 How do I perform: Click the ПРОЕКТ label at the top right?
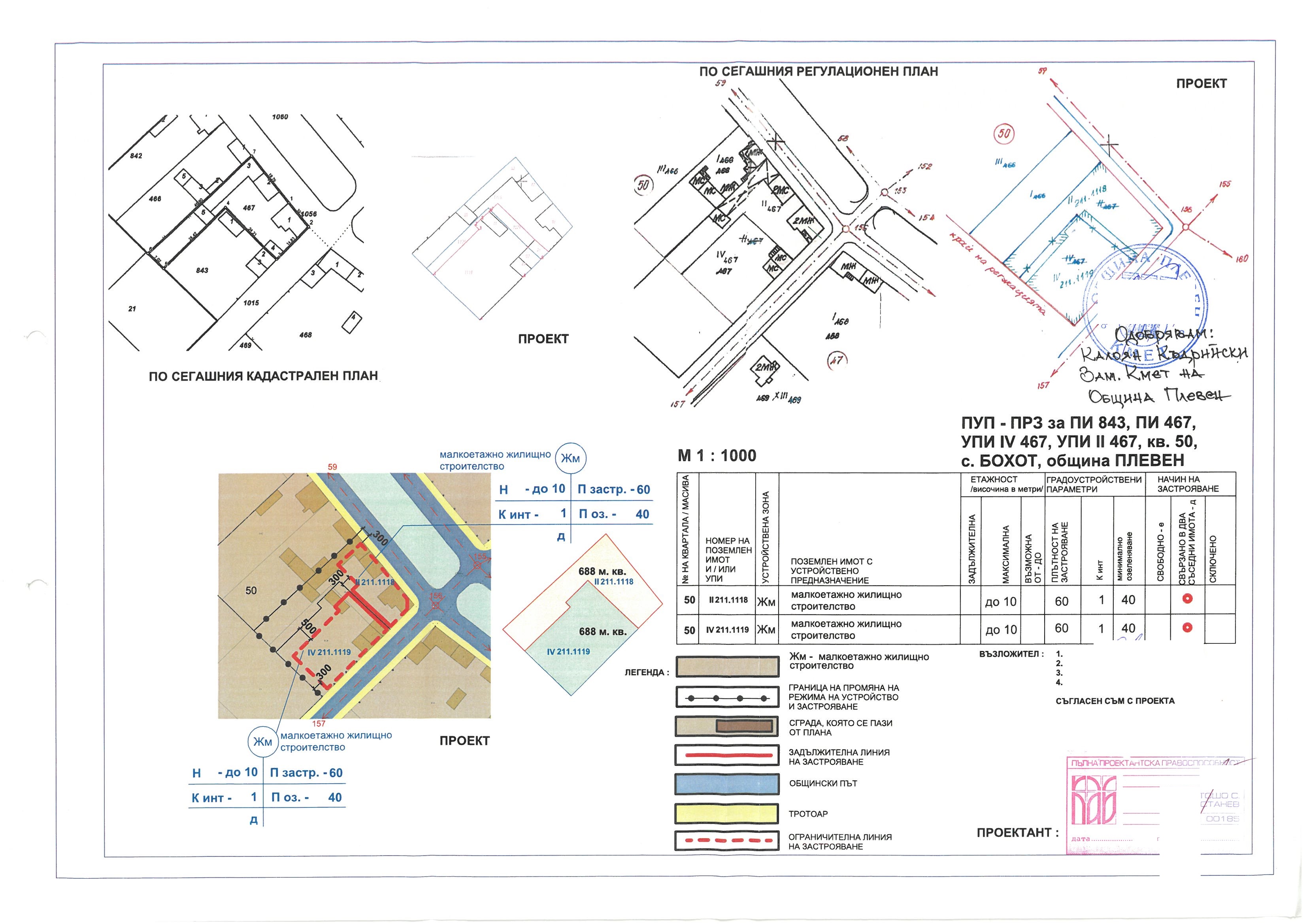pyautogui.click(x=1201, y=84)
